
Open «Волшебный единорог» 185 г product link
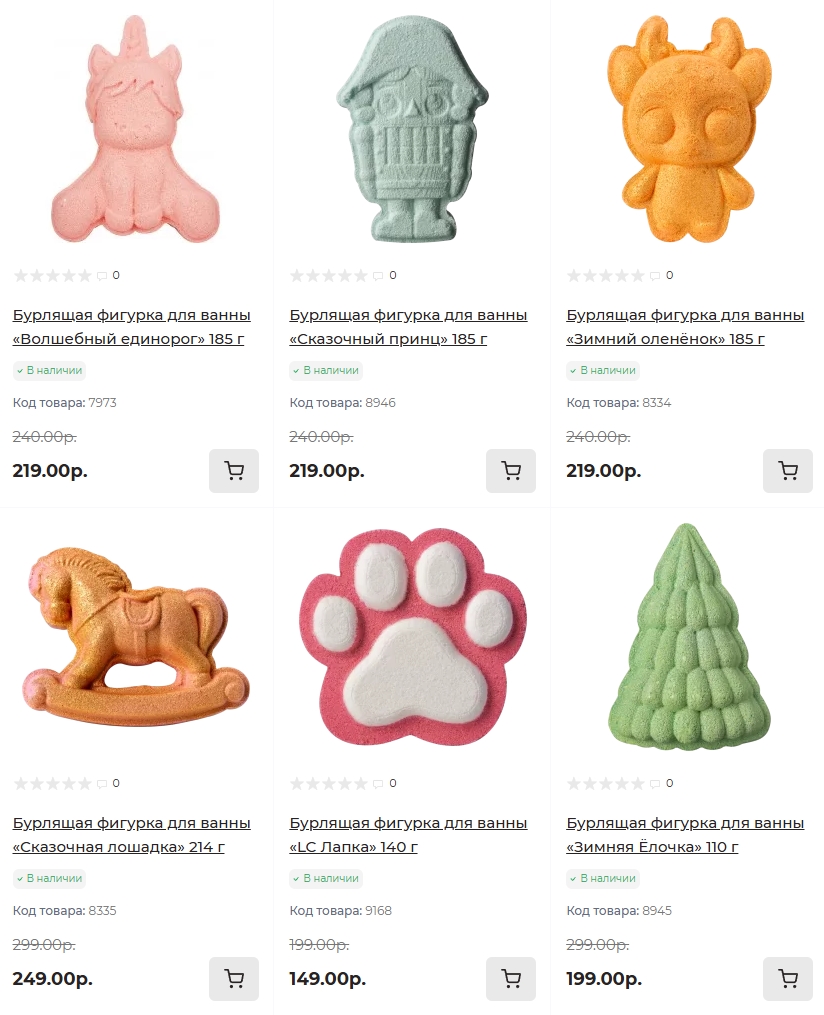tap(131, 327)
